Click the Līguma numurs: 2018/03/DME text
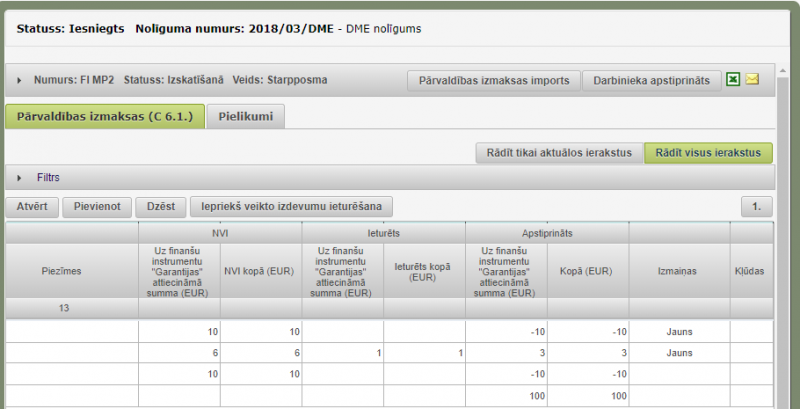Viewport: 800px width, 409px height. pos(234,29)
